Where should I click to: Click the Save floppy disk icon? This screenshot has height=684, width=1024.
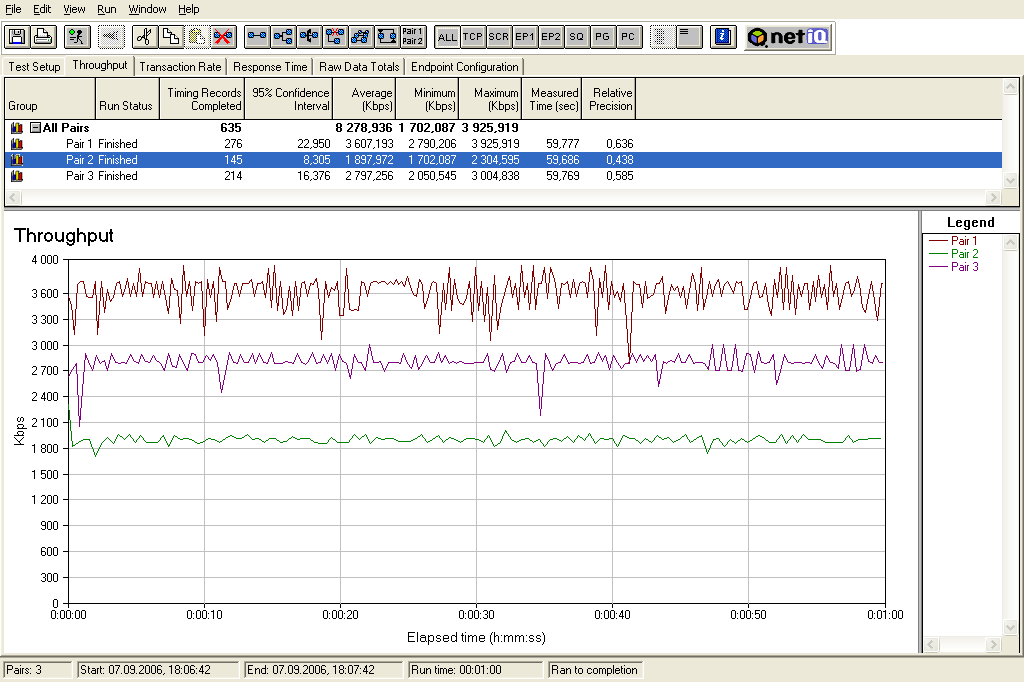(x=17, y=37)
